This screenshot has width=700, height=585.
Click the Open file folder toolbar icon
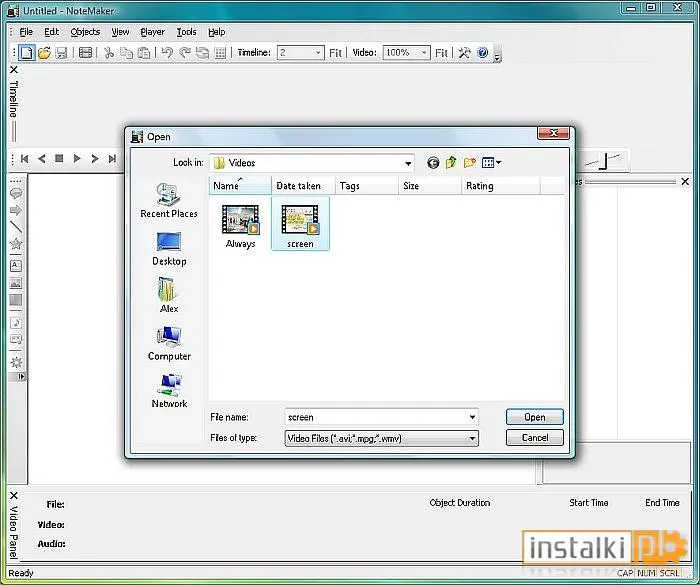click(44, 53)
